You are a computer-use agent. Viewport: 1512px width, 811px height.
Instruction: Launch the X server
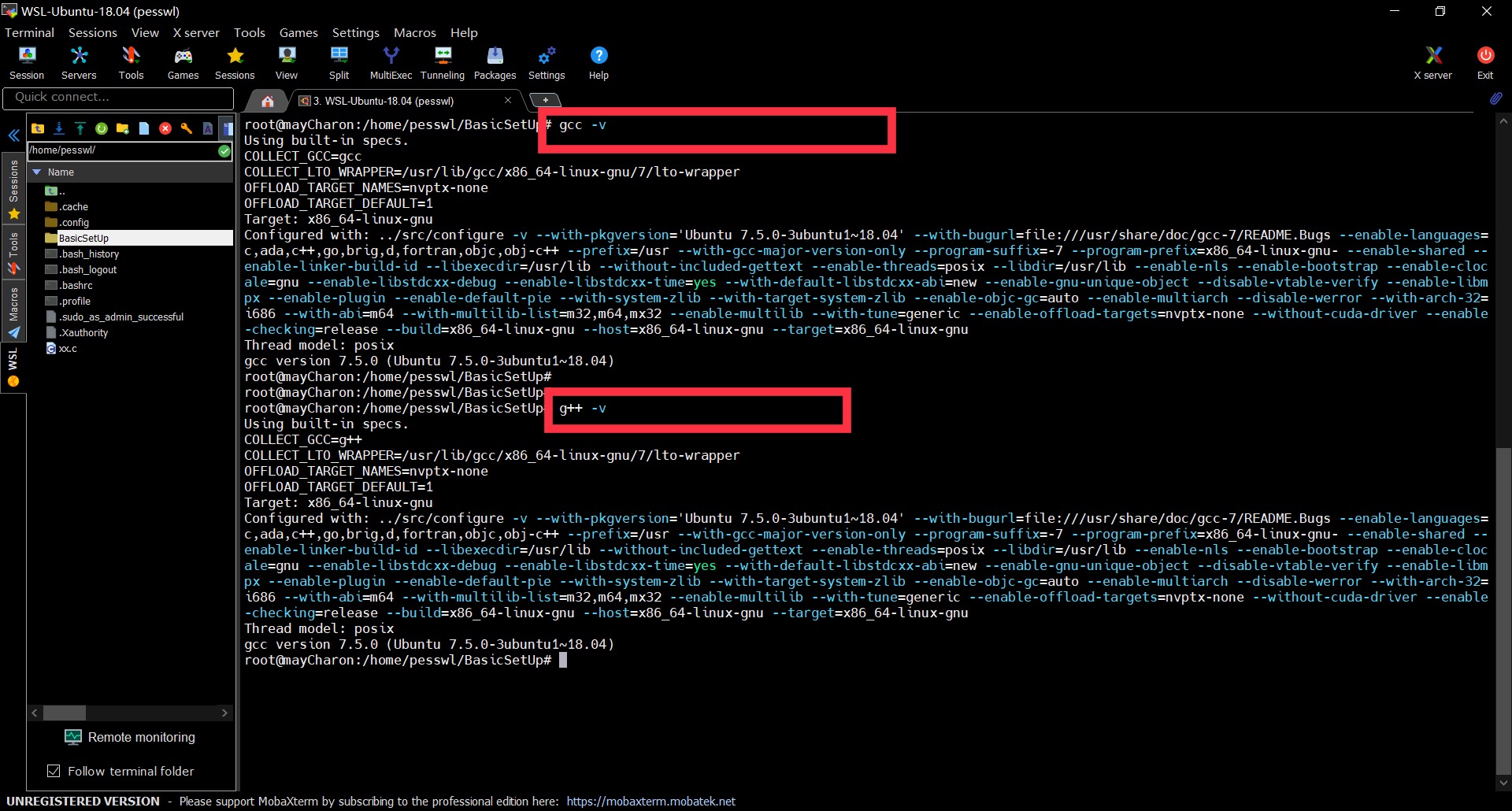1432,61
